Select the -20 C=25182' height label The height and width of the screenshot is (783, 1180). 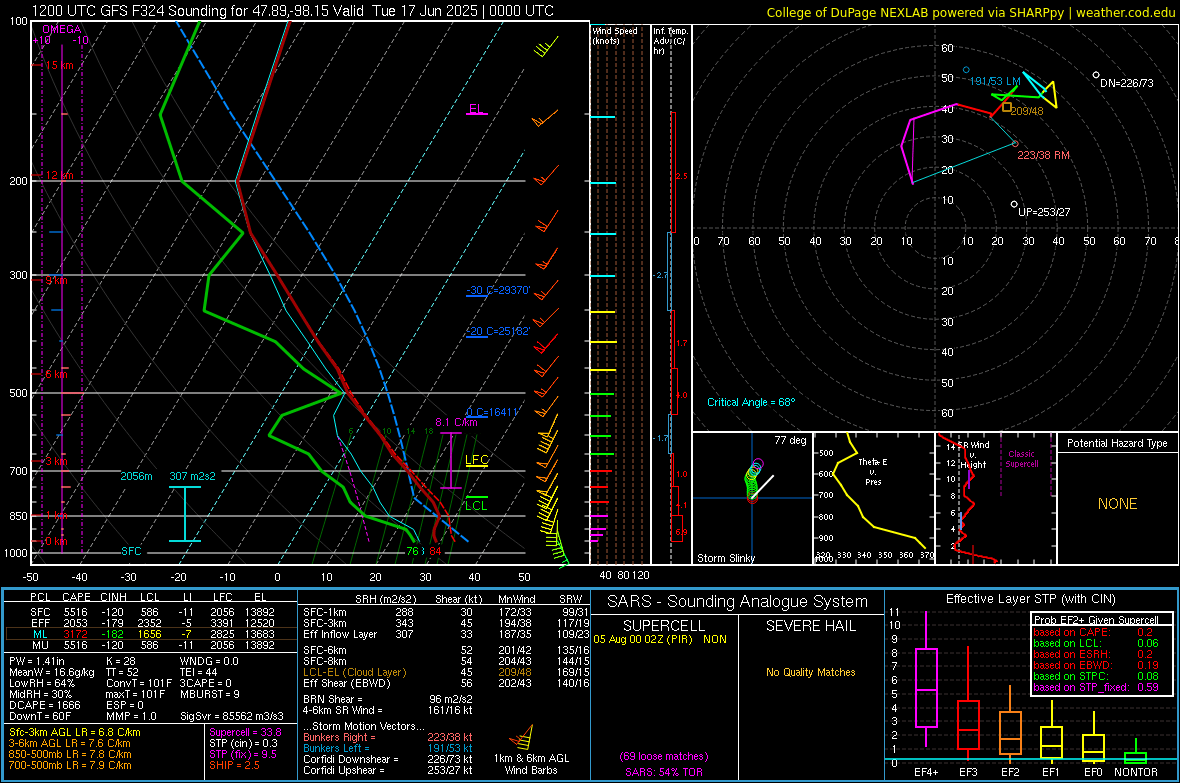click(x=498, y=331)
